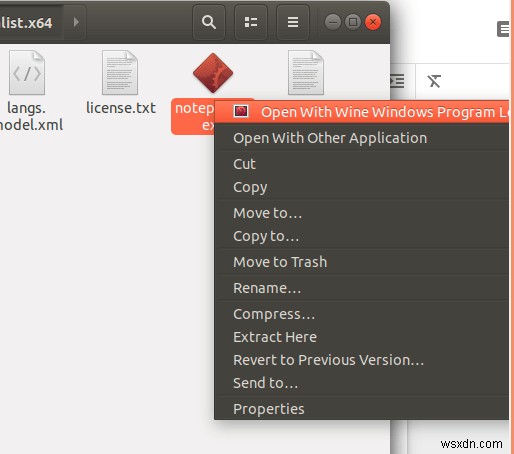Open Properties from the context menu
The height and width of the screenshot is (454, 514).
[362, 409]
